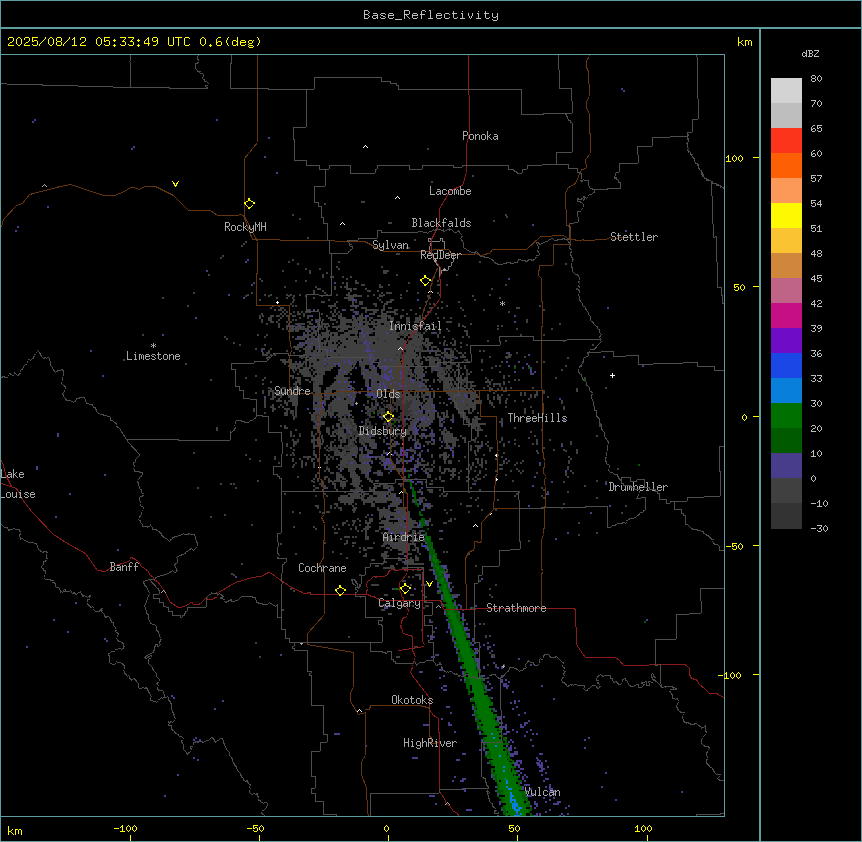
Task: Click the HighRiver label
Action: pos(430,743)
